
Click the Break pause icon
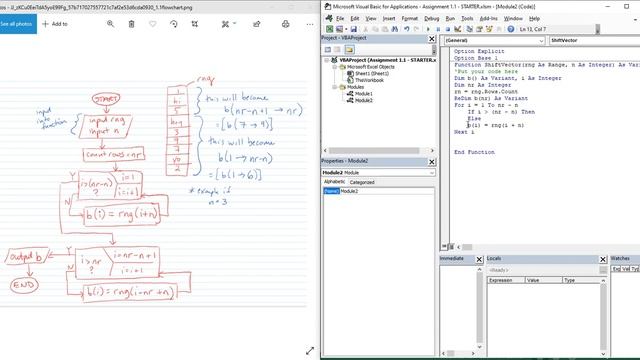click(x=438, y=29)
